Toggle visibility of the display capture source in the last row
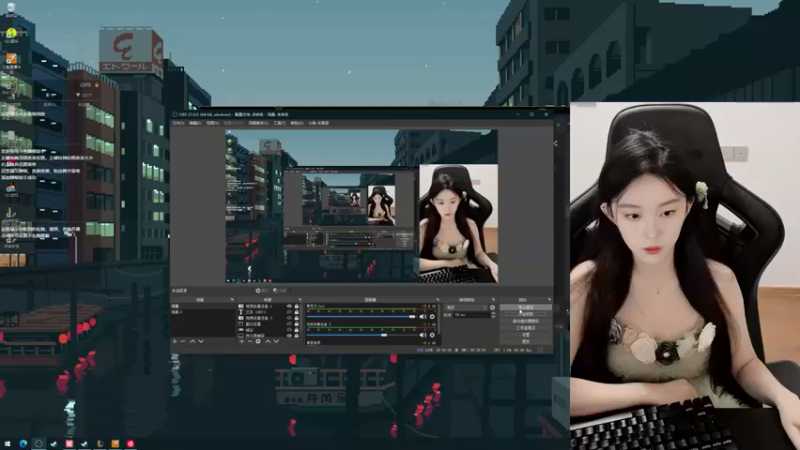Viewport: 800px width, 450px height. pos(289,336)
